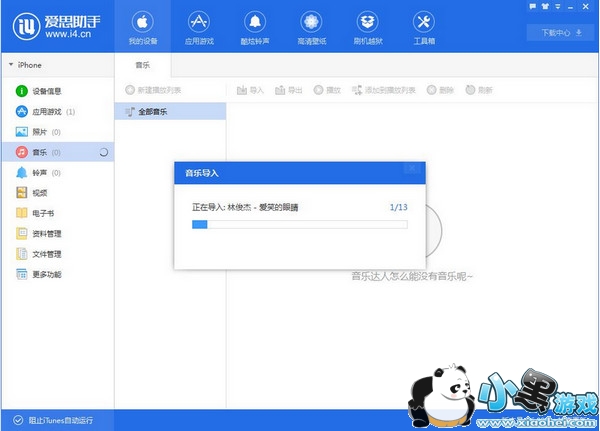Click the film strip video sidebar icon
600x431 pixels.
[x=21, y=193]
